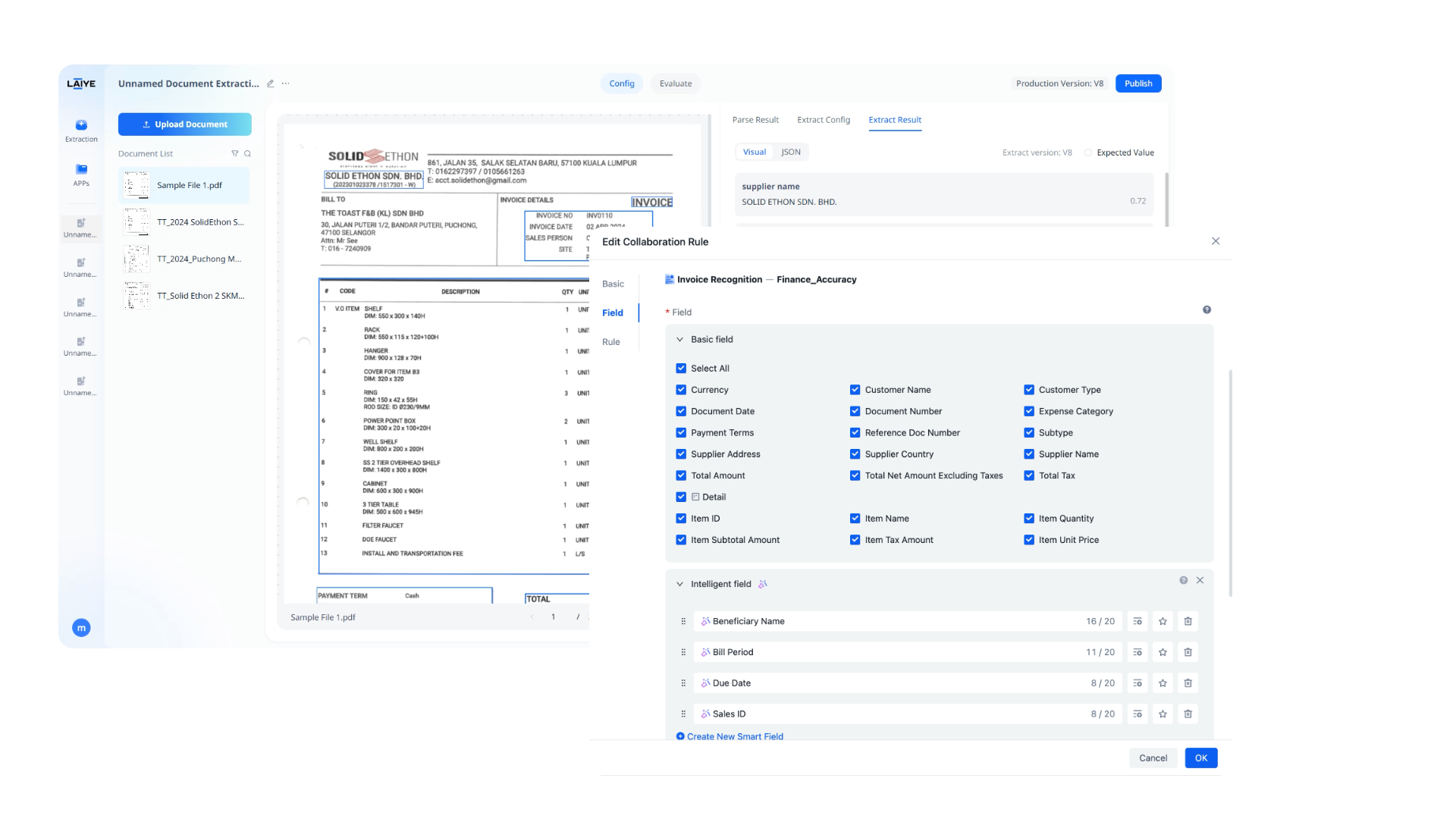The image size is (1456, 819).
Task: Open settings icon for Due Date field
Action: coord(1137,683)
